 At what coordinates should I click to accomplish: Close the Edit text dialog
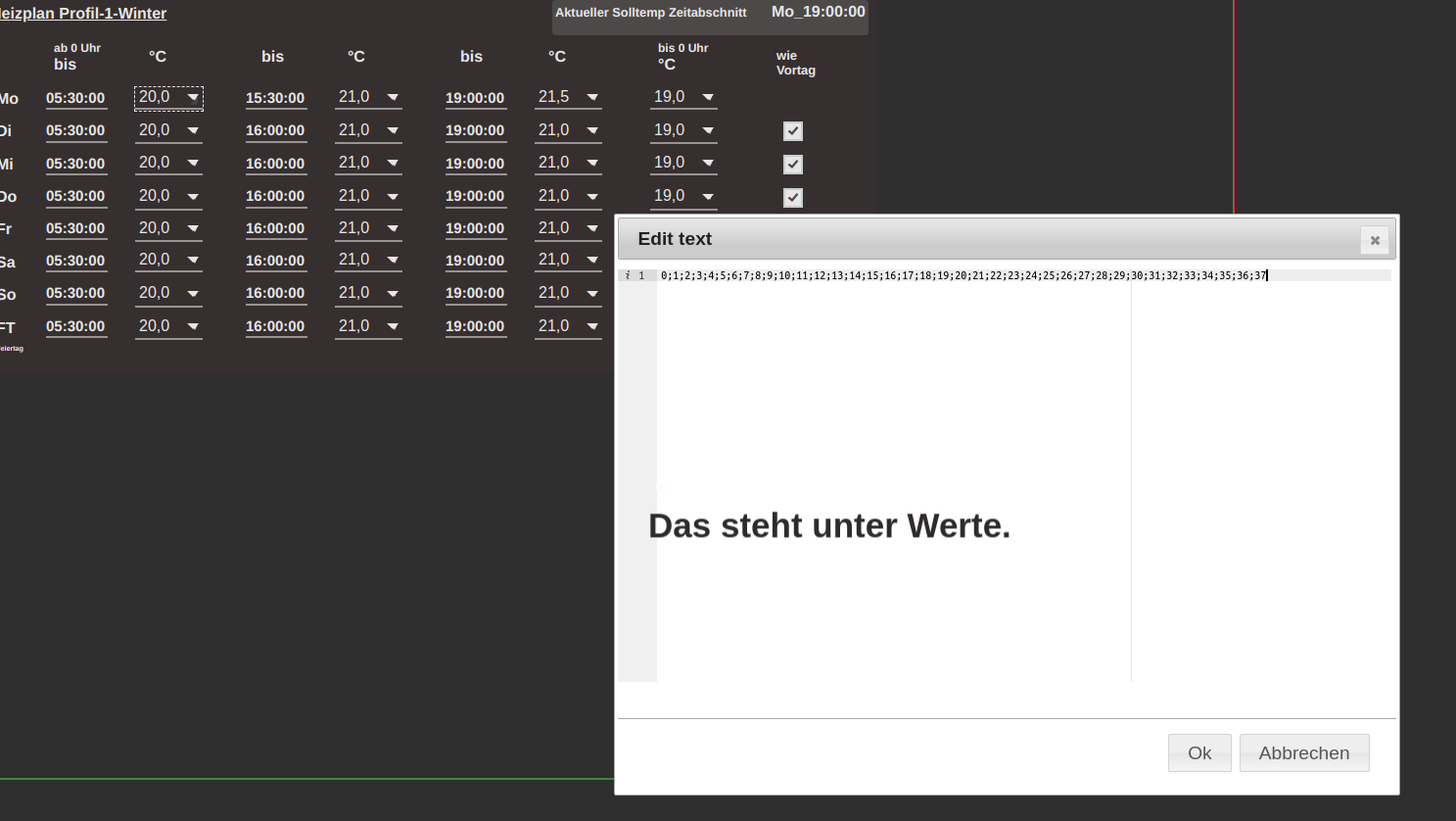pyautogui.click(x=1375, y=240)
